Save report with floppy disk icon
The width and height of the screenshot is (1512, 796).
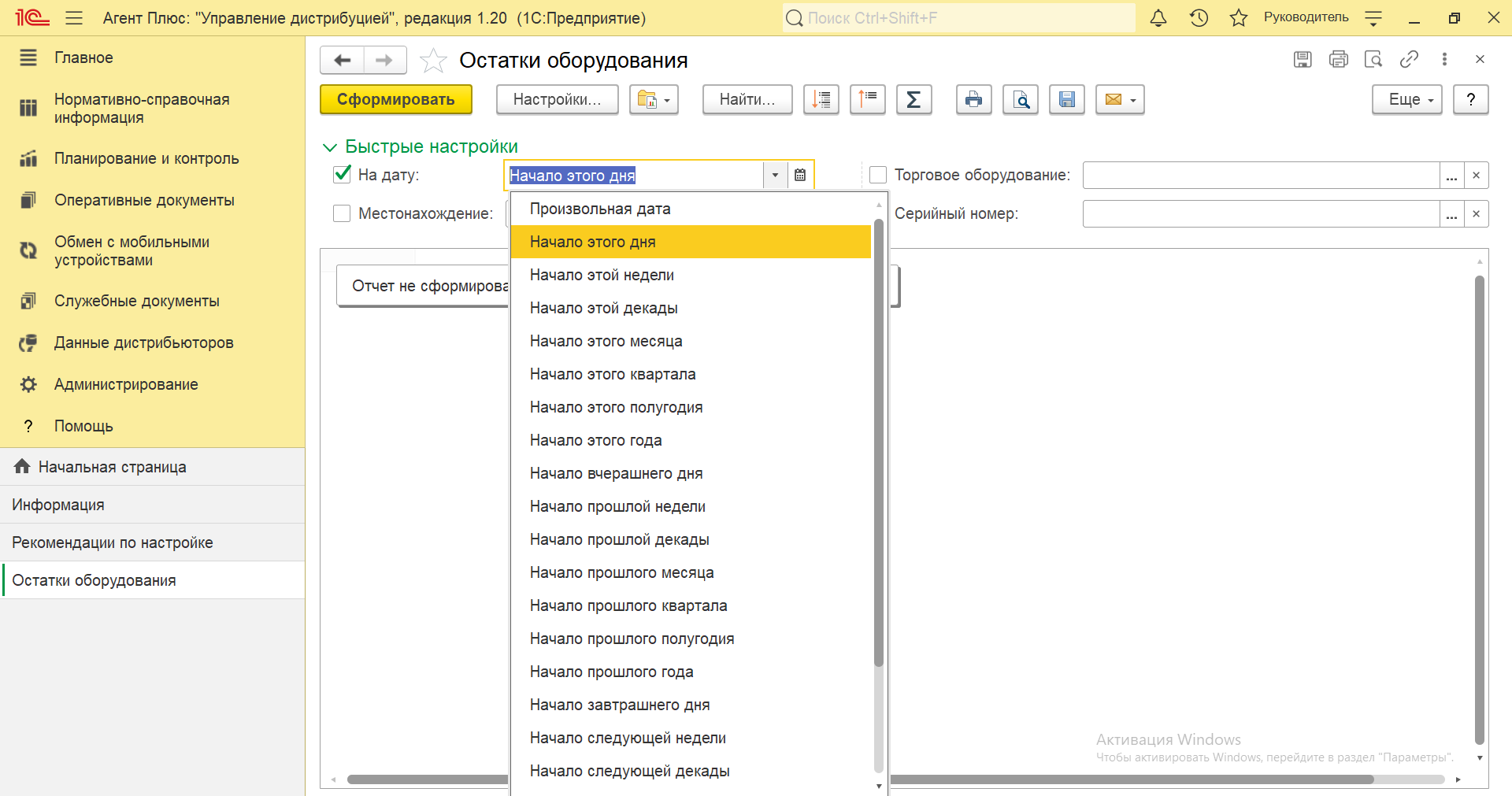pos(1067,99)
